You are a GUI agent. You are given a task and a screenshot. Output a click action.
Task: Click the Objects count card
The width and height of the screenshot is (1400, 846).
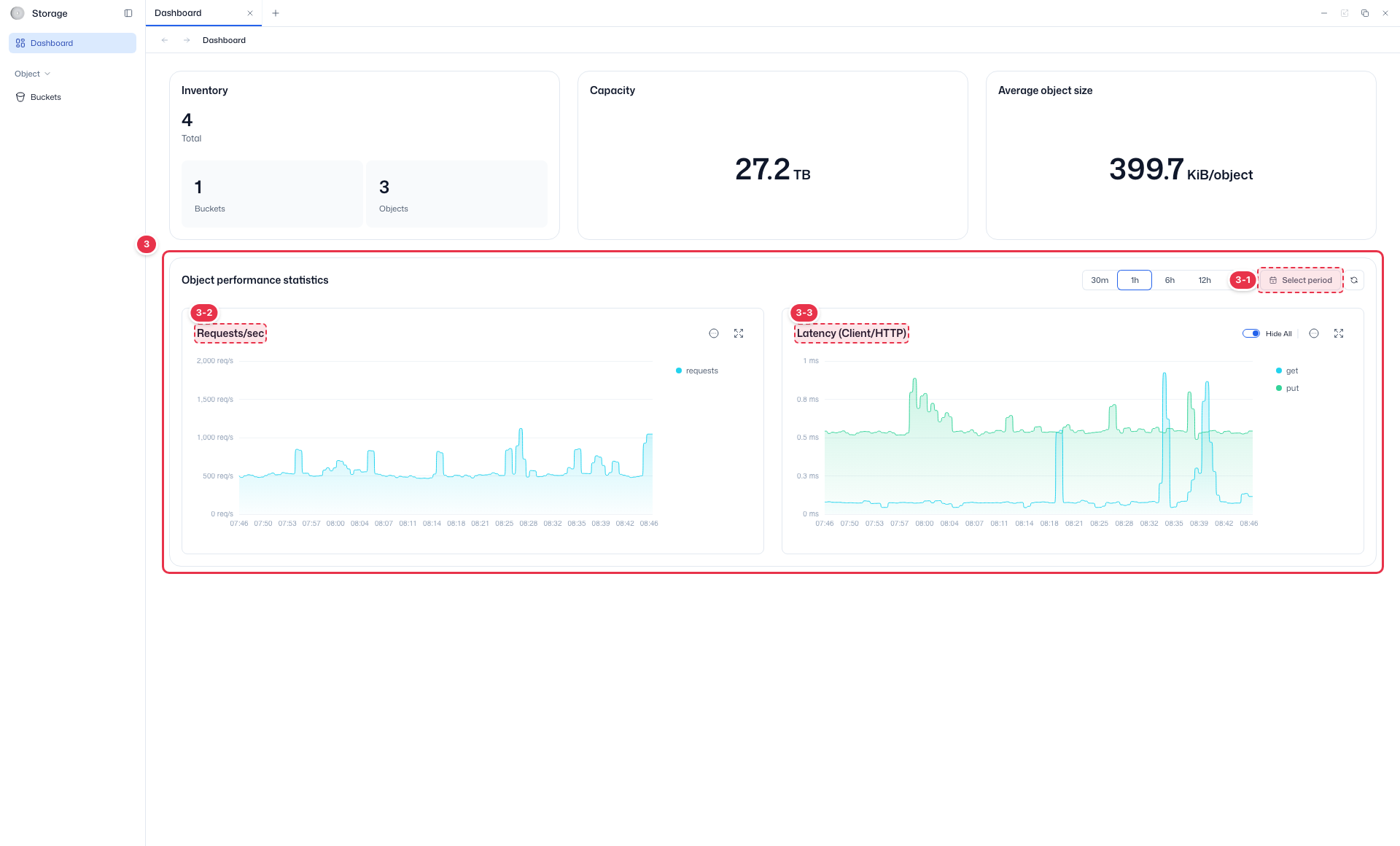click(456, 194)
